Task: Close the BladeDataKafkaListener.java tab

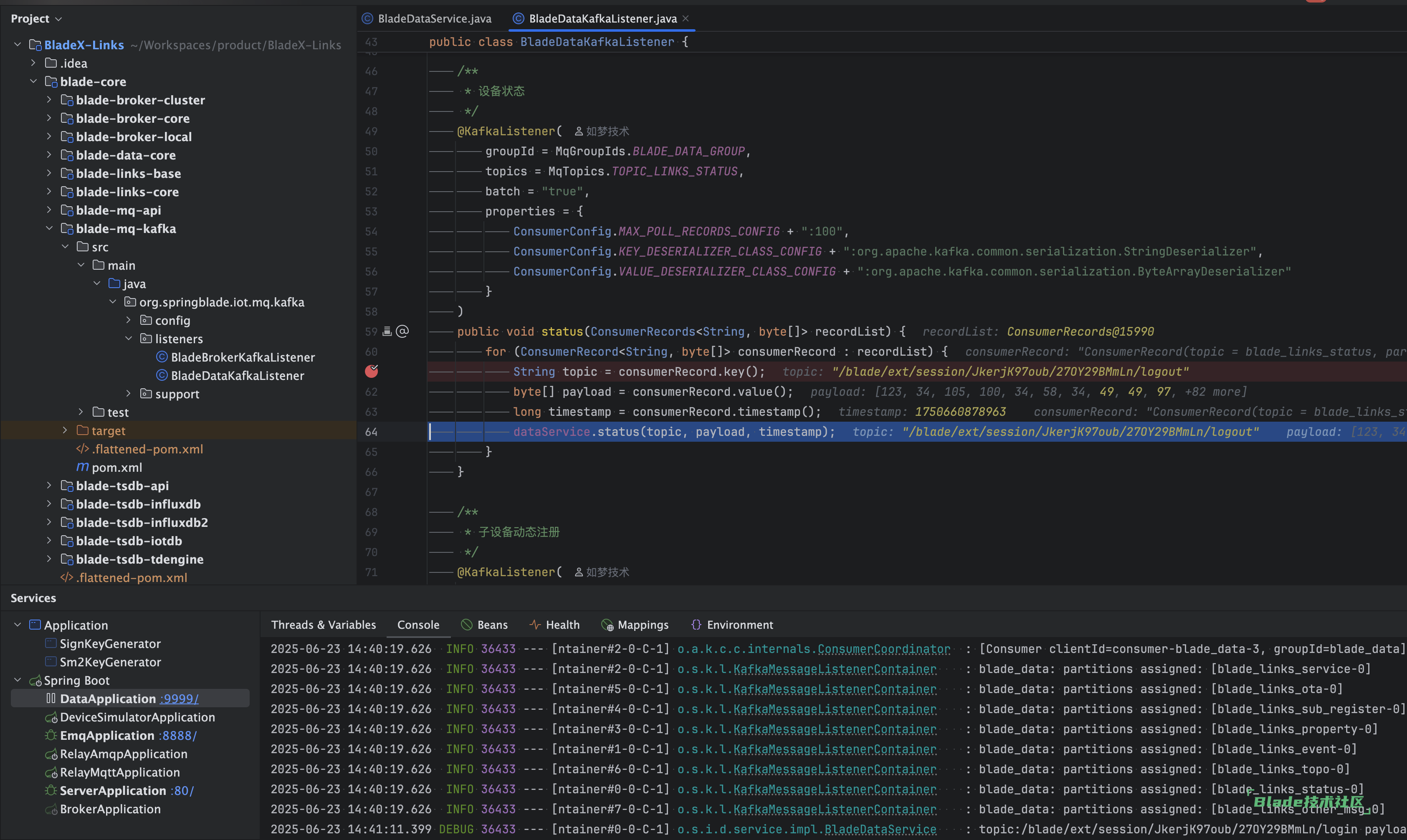Action: pos(686,18)
